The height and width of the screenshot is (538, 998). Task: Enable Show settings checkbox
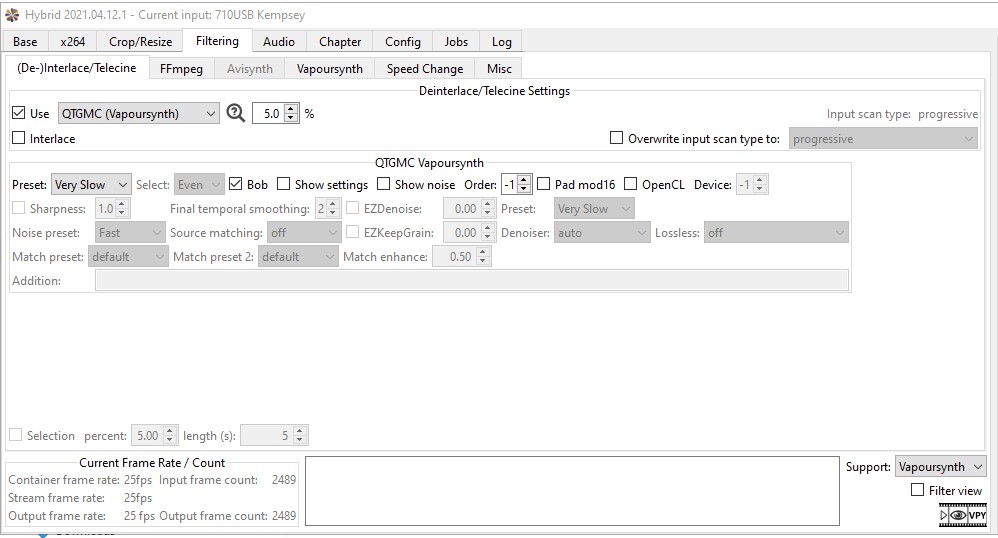[284, 184]
